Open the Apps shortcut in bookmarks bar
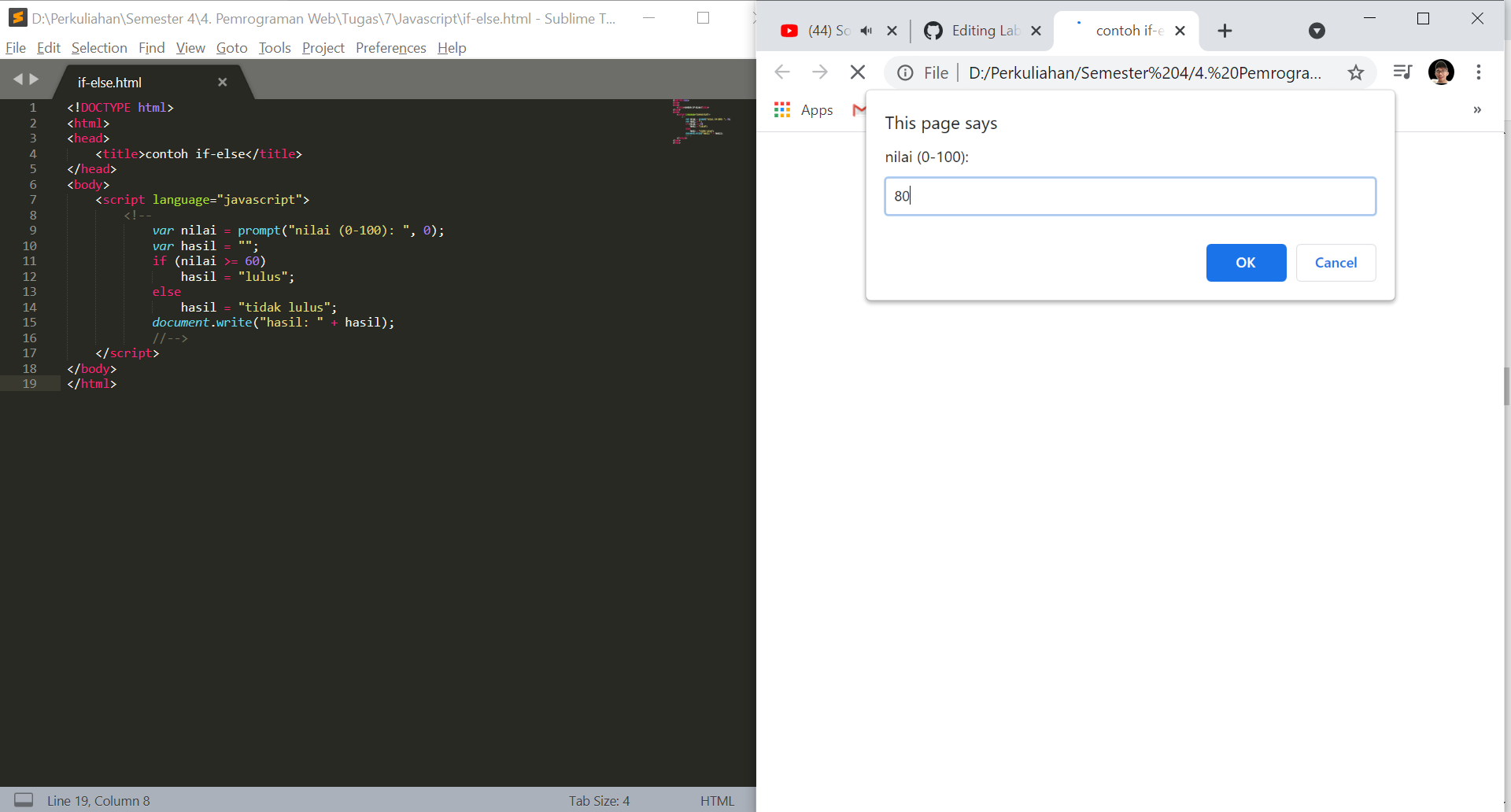The image size is (1511, 812). [804, 110]
